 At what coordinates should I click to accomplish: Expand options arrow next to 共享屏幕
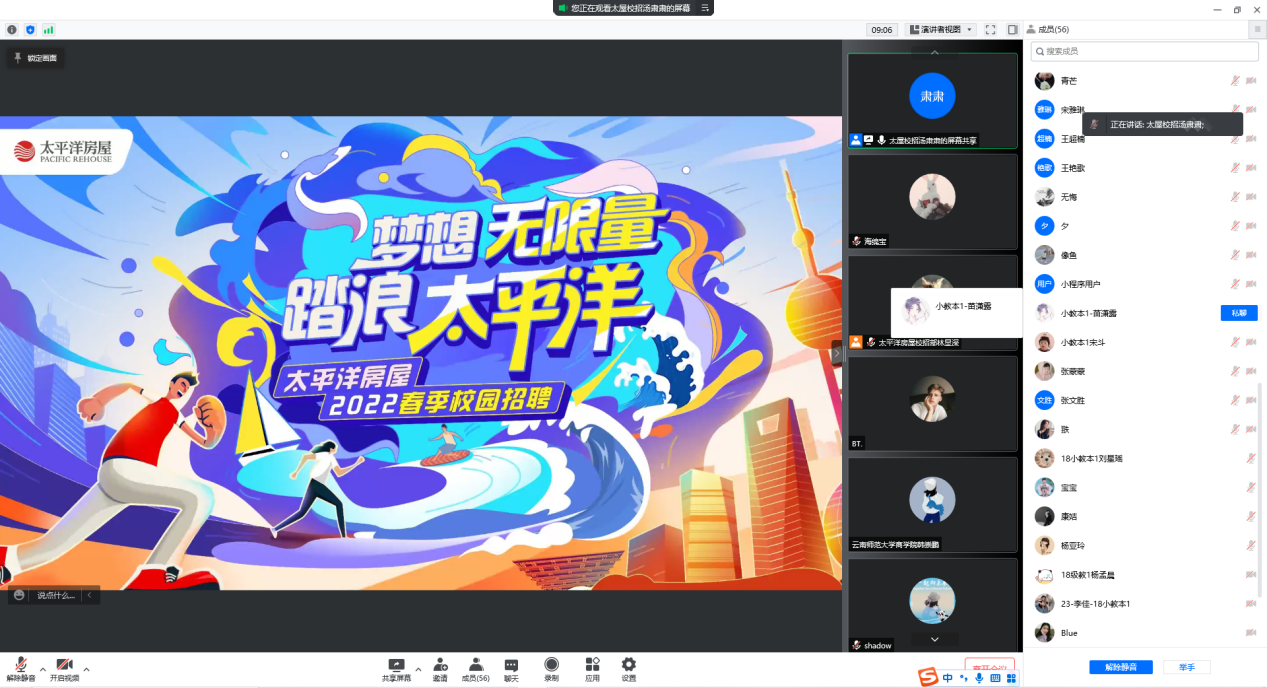[x=418, y=668]
